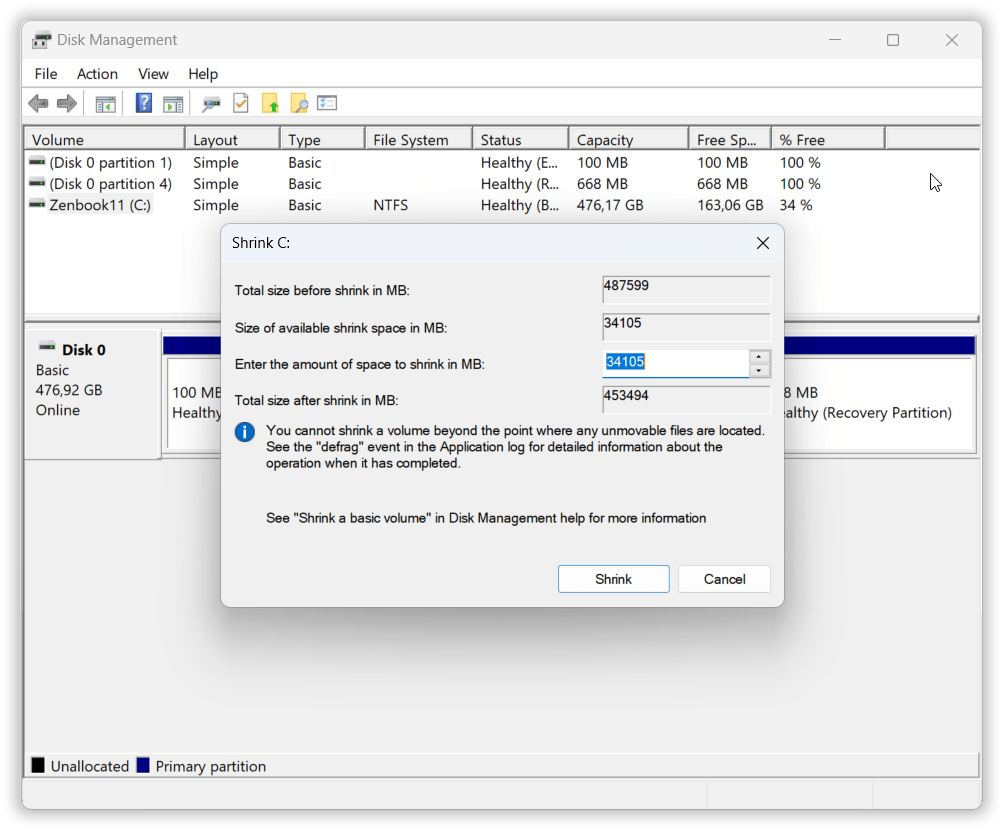Screen dimensions: 1003x830
Task: Click the document with checkmark toolbar icon
Action: (241, 103)
